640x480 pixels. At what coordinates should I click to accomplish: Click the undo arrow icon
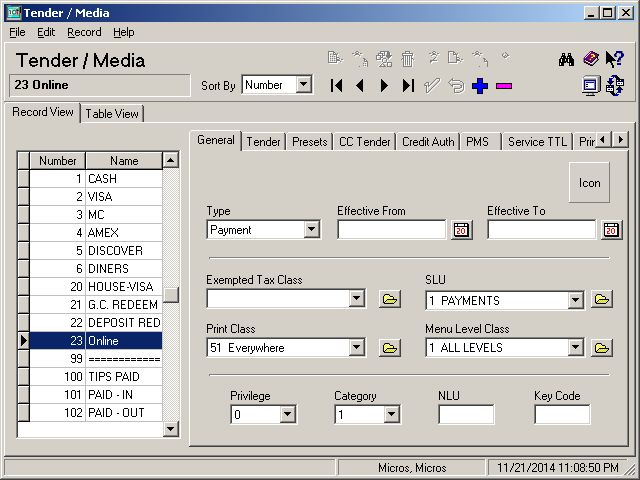coord(456,86)
